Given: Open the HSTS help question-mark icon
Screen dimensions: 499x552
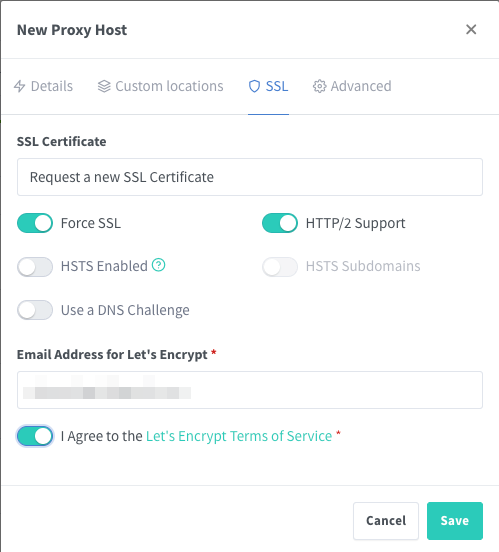Looking at the screenshot, I should [x=158, y=265].
